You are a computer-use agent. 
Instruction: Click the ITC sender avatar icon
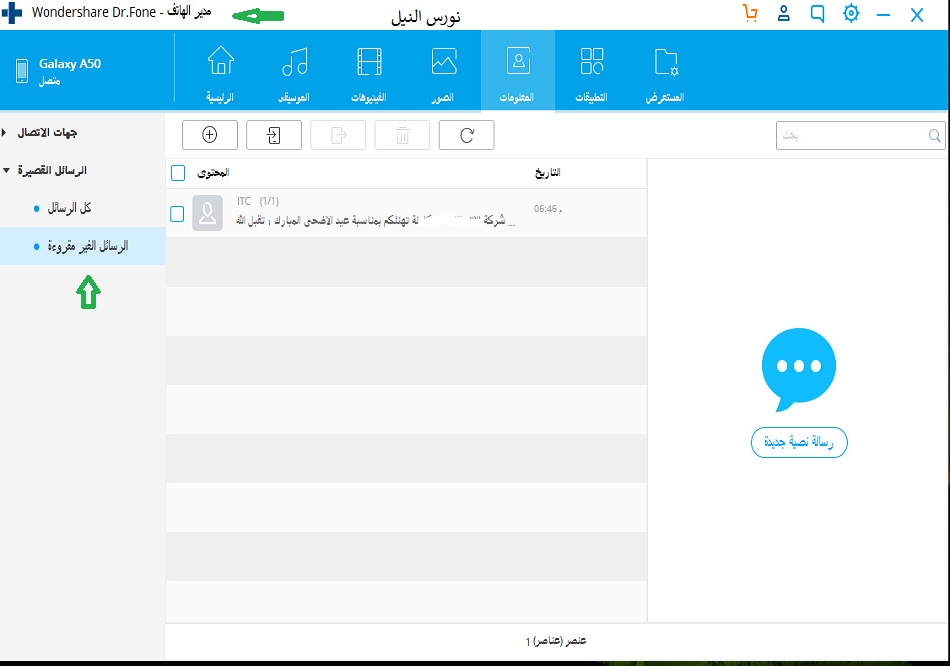click(x=207, y=213)
